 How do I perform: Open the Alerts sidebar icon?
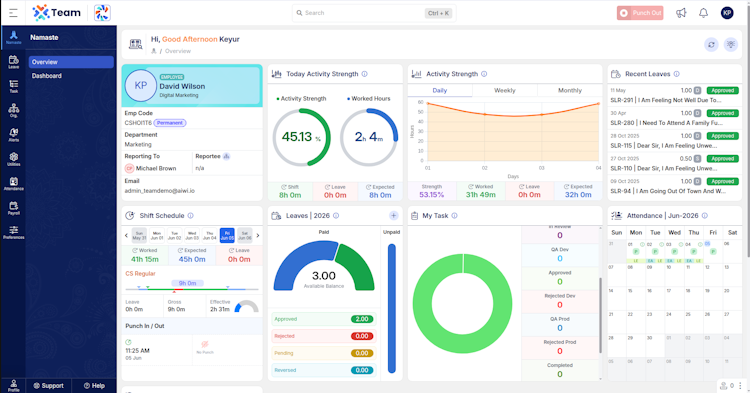point(13,135)
